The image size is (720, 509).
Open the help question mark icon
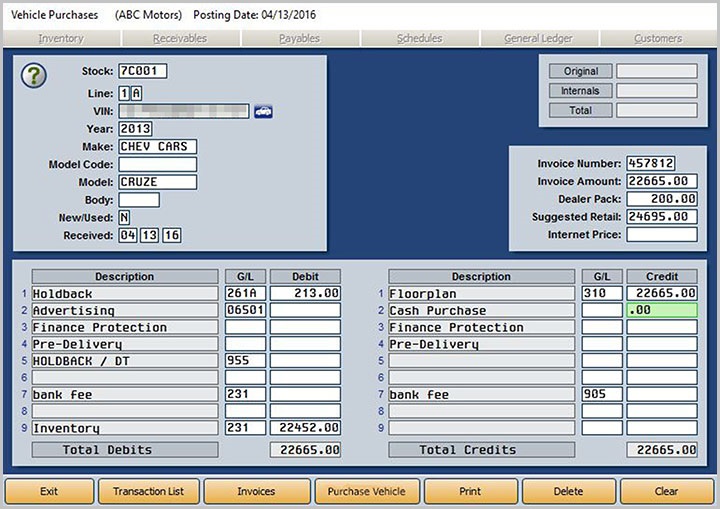point(34,75)
